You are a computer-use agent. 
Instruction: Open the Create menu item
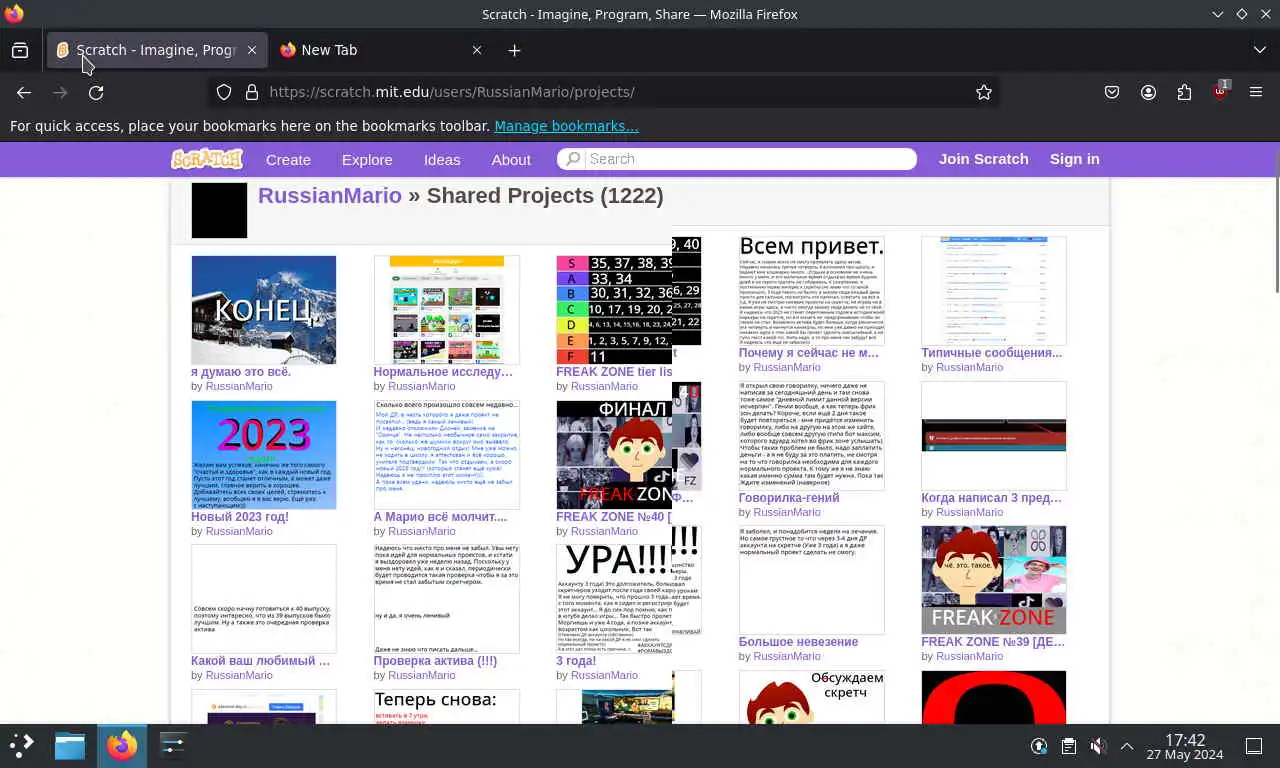(288, 159)
